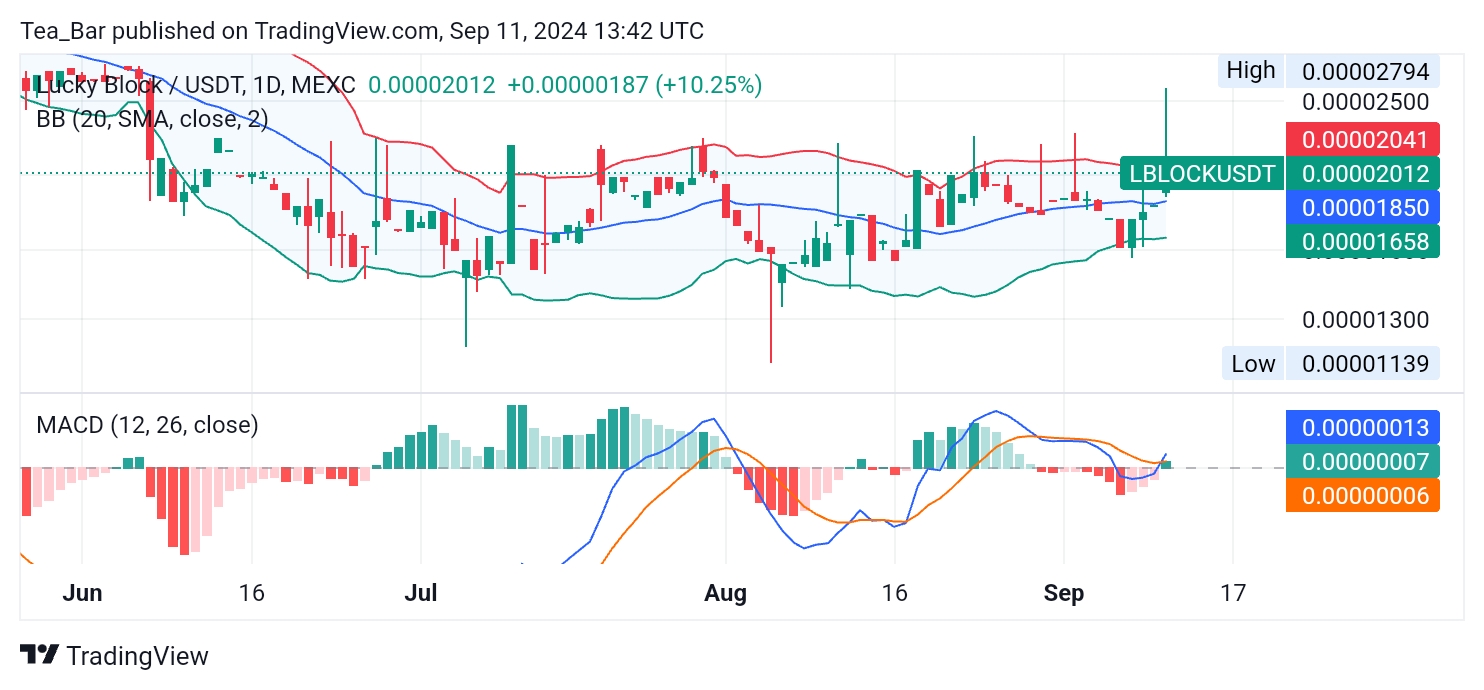Click the LBLOCKUSDT price tag
The image size is (1484, 690).
[x=1202, y=174]
